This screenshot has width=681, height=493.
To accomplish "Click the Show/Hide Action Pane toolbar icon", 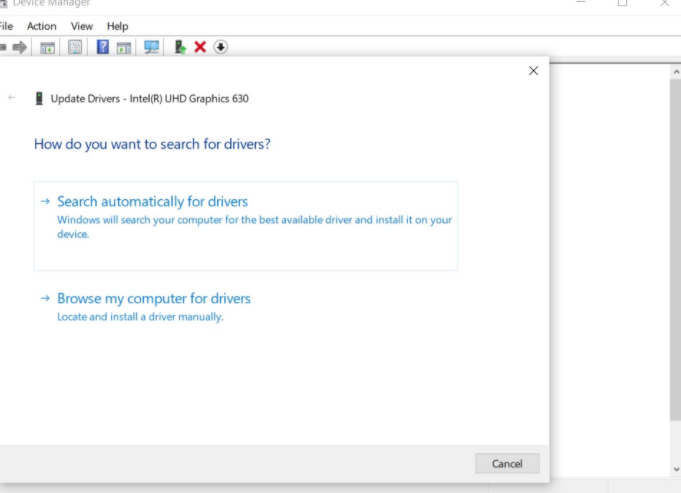I will [124, 47].
